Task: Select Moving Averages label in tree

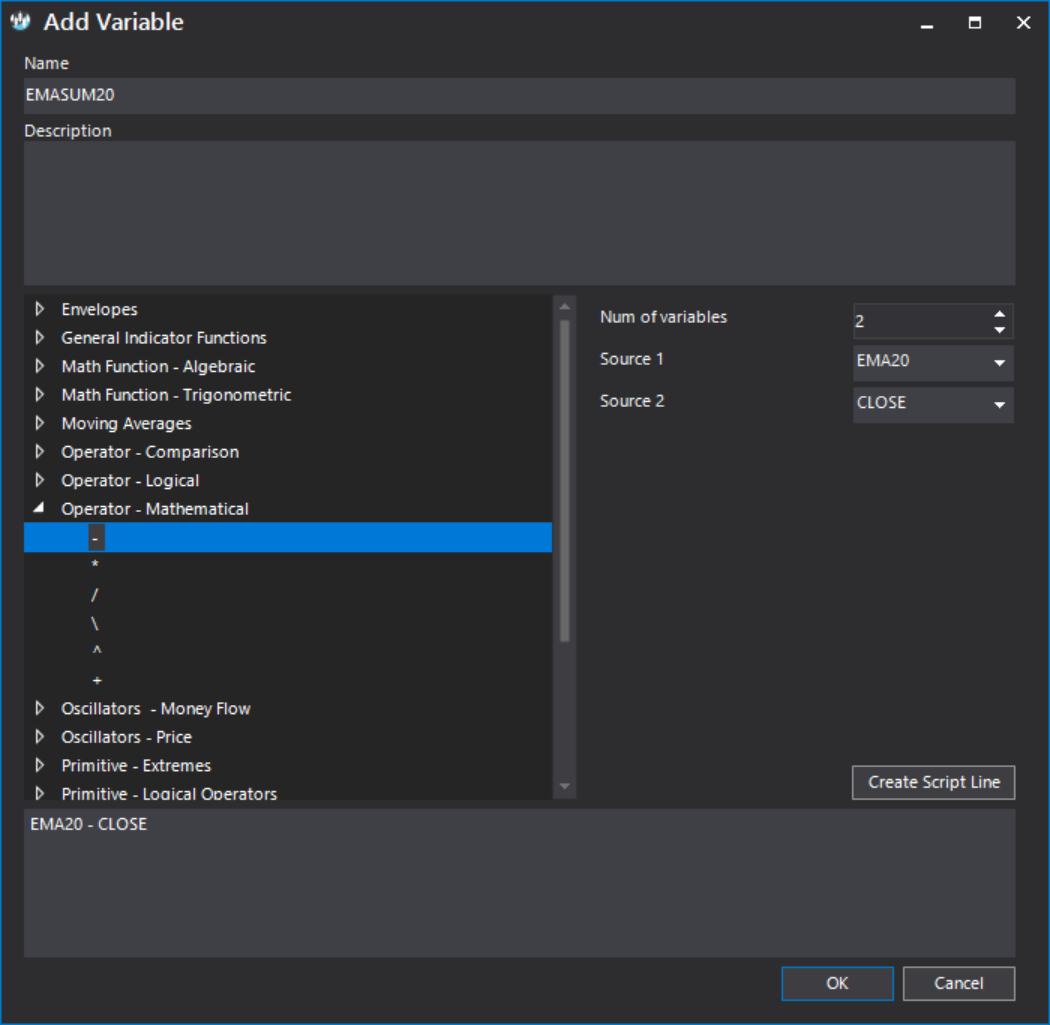Action: (x=126, y=424)
